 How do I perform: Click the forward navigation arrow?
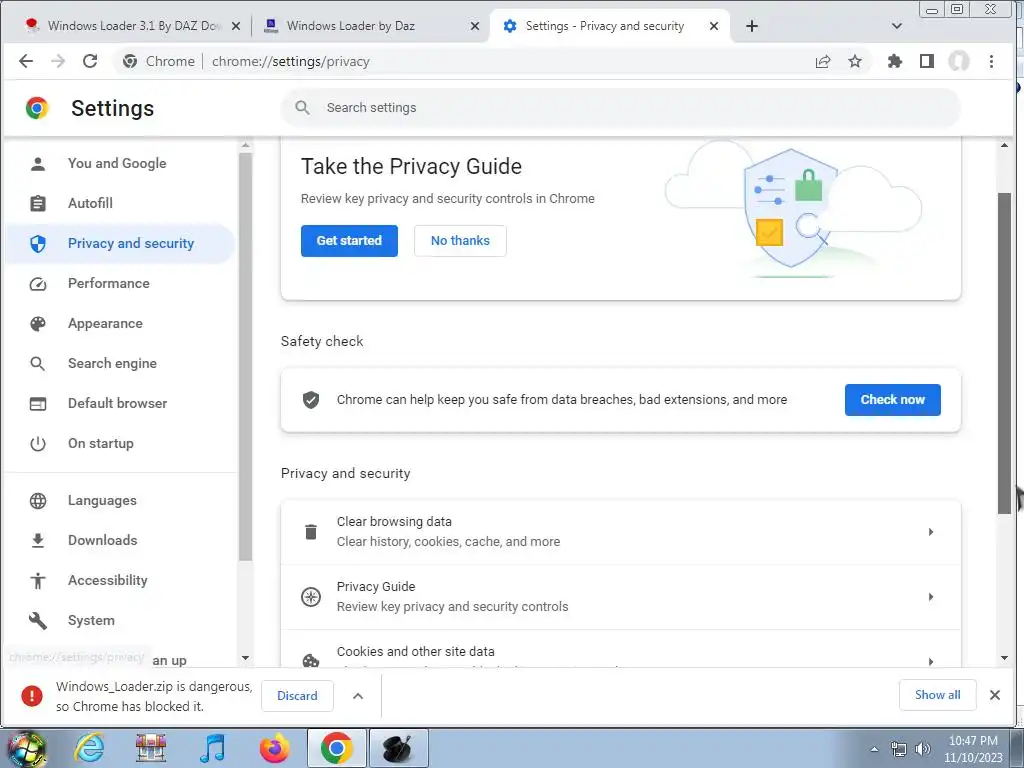coord(58,61)
